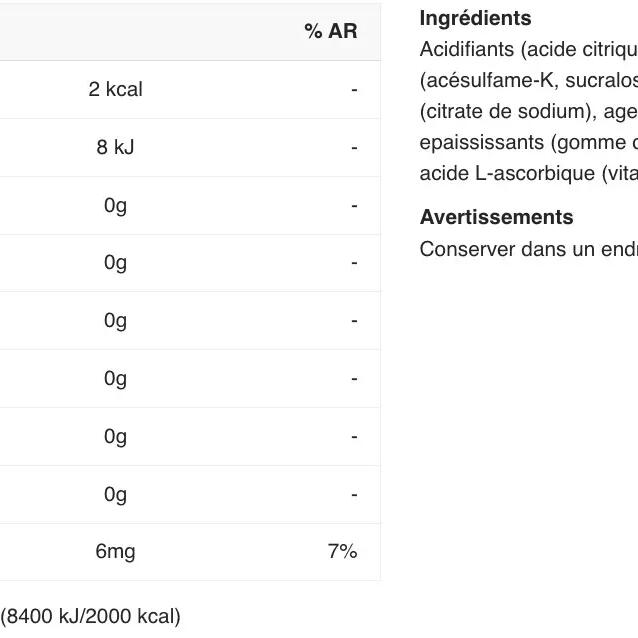Click the % AR column header
The height and width of the screenshot is (638, 638).
pyautogui.click(x=330, y=31)
